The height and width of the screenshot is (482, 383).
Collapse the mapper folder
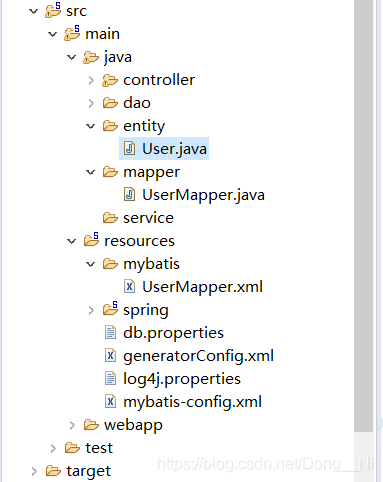(91, 173)
